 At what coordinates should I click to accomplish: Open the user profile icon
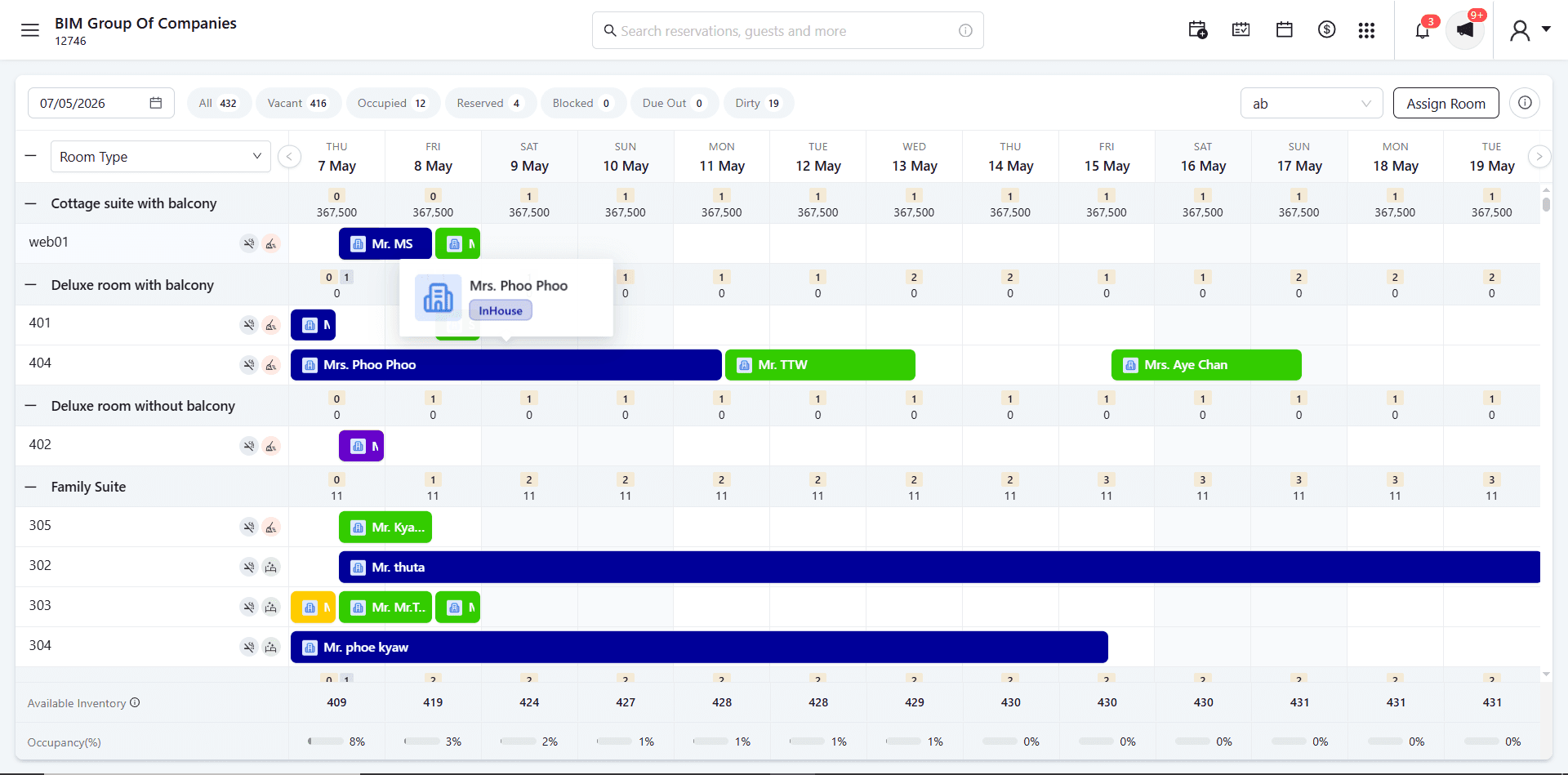click(x=1520, y=31)
